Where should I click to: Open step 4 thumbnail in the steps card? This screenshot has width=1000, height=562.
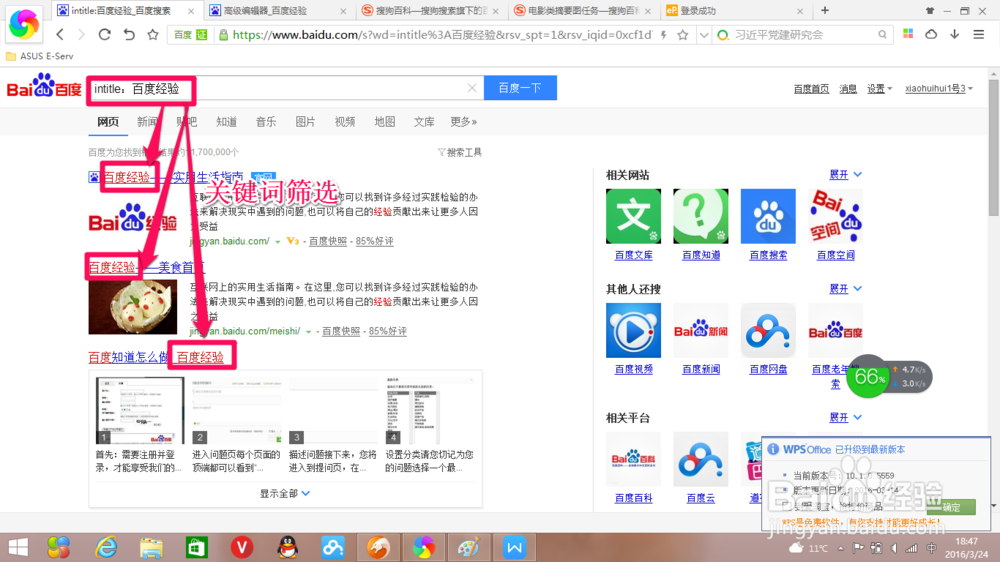click(429, 410)
